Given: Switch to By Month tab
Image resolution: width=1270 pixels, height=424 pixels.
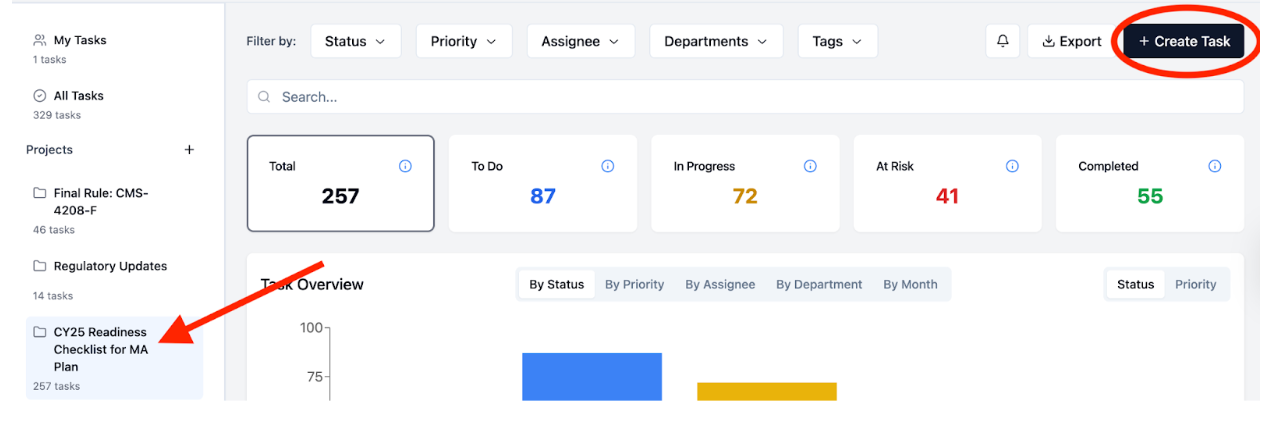Looking at the screenshot, I should (x=910, y=284).
